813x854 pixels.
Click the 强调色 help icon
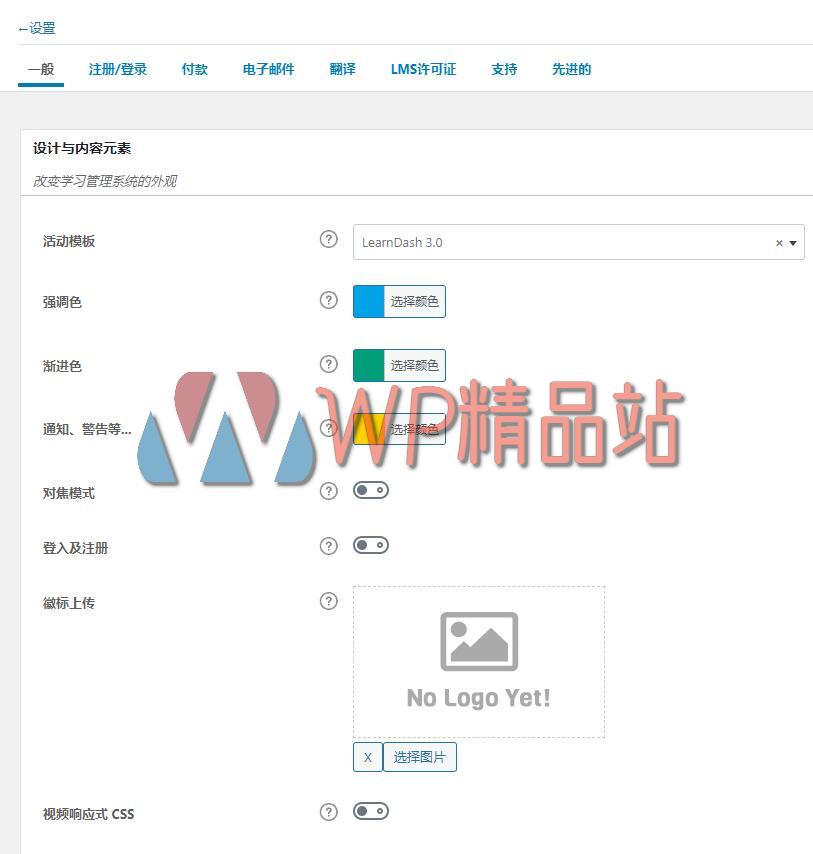click(x=328, y=299)
